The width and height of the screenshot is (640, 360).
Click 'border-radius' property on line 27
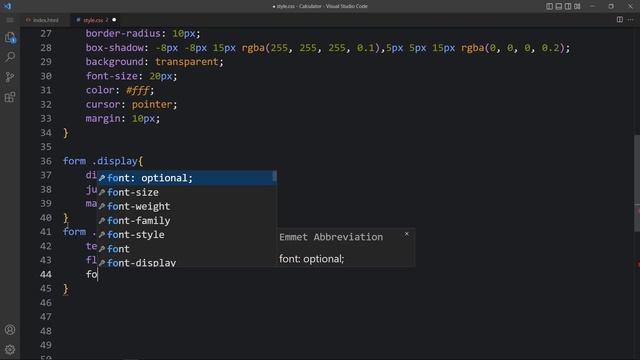[123, 33]
